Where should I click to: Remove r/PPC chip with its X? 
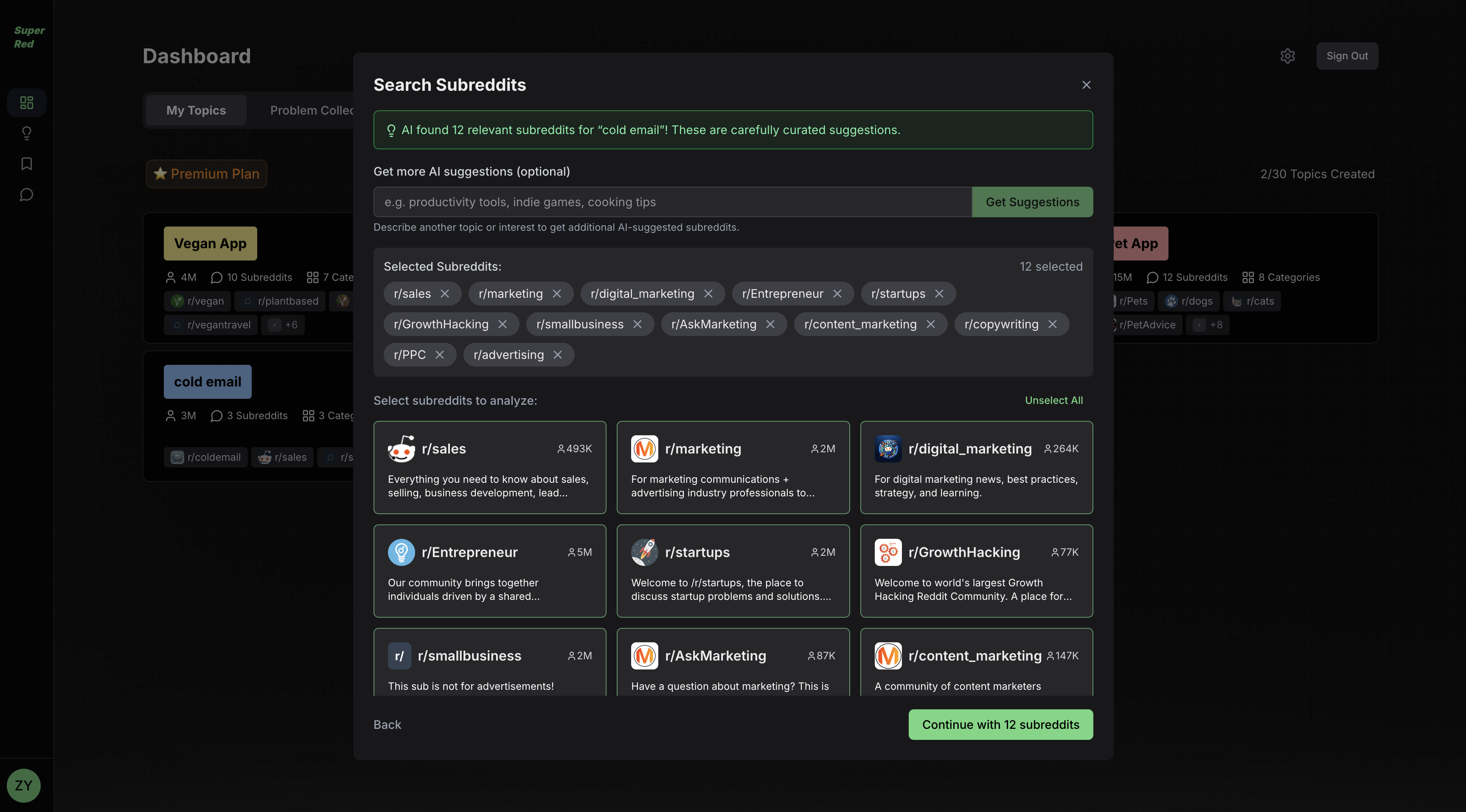coord(439,355)
